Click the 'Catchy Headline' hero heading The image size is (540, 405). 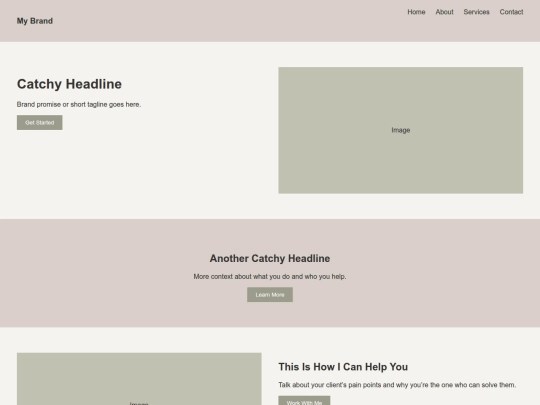(69, 84)
